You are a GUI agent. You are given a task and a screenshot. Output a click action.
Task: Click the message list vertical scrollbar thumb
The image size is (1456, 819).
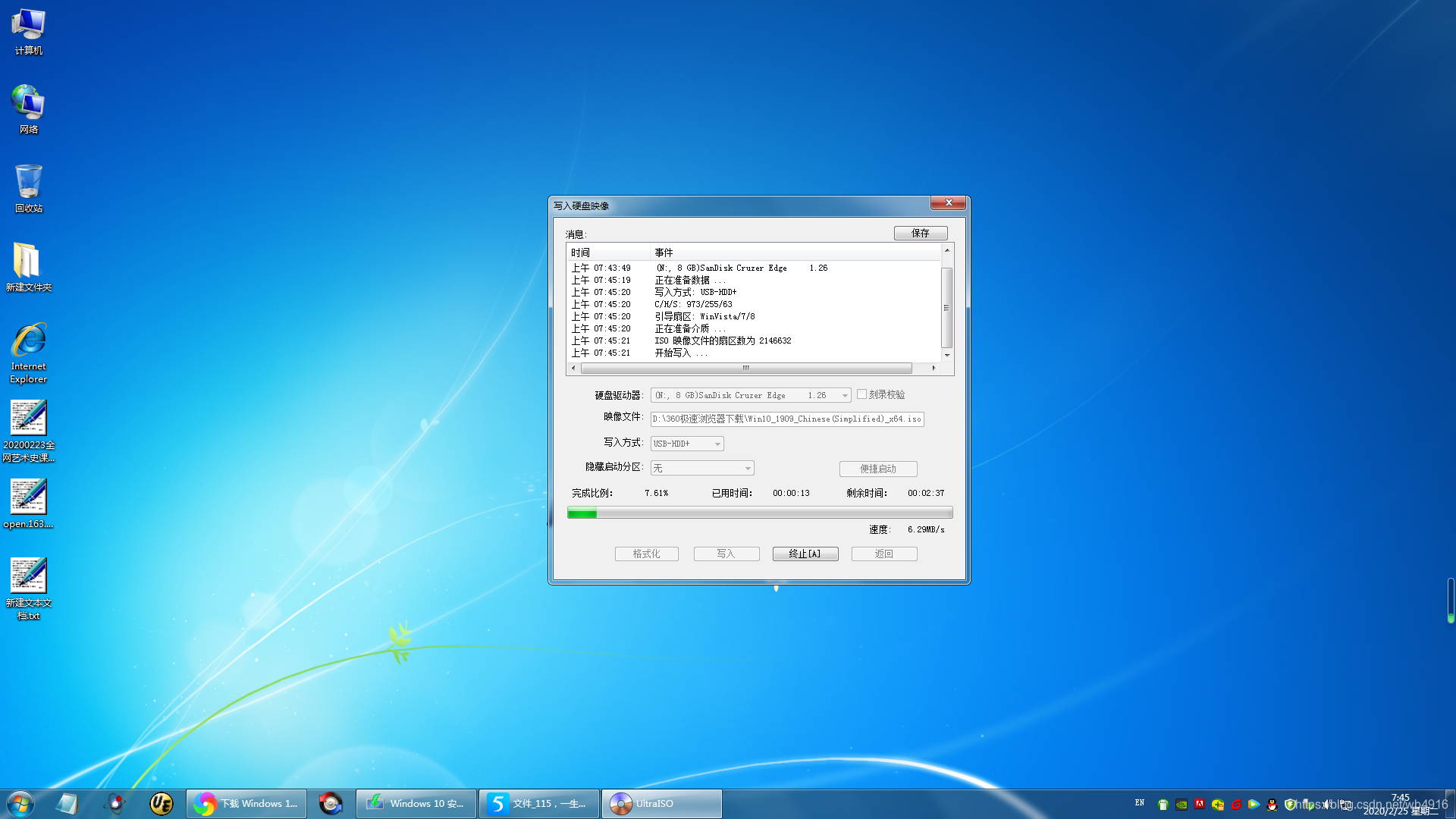[947, 307]
